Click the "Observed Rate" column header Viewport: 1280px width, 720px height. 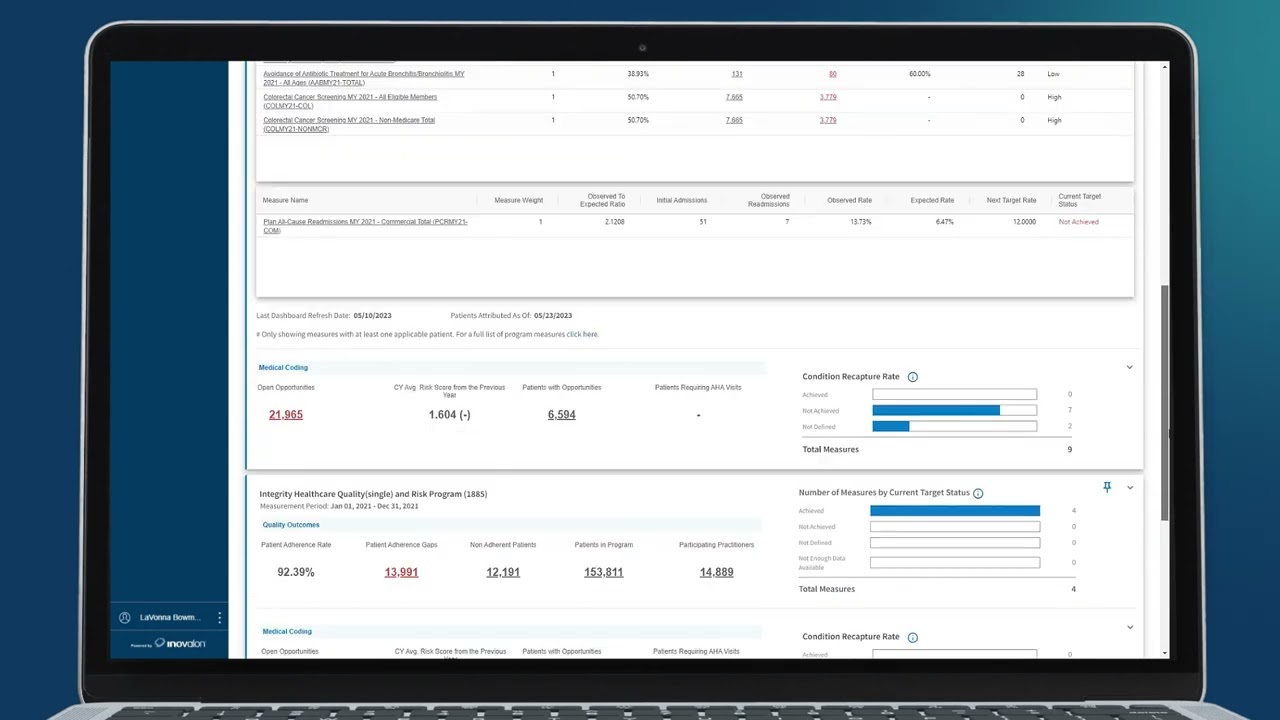point(849,200)
